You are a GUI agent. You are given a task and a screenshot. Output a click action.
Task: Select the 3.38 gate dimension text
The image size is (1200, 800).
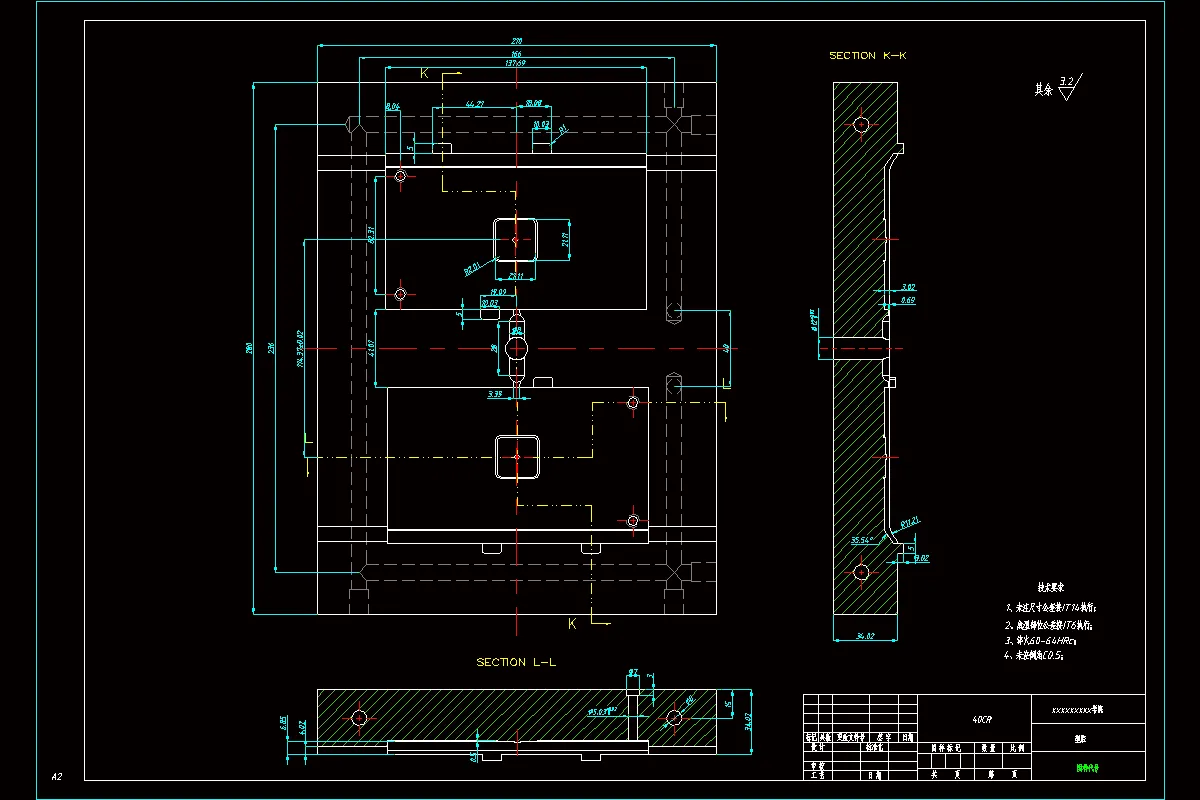pos(495,394)
